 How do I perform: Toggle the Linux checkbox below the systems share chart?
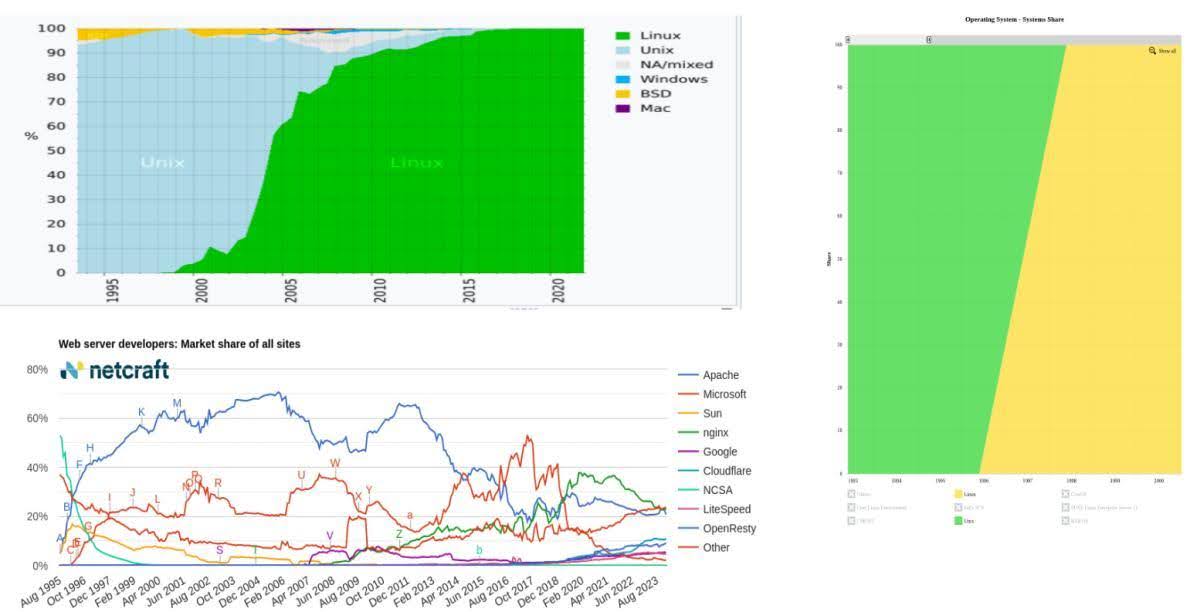click(x=959, y=493)
